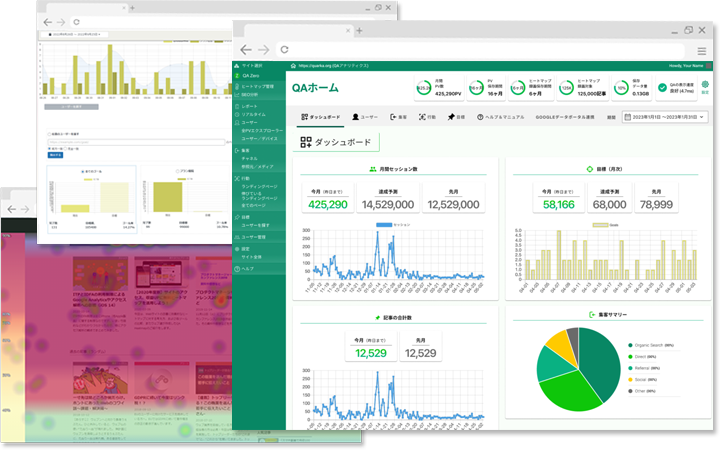Reload the page in the front browser
This screenshot has height=450, width=720.
[x=284, y=50]
